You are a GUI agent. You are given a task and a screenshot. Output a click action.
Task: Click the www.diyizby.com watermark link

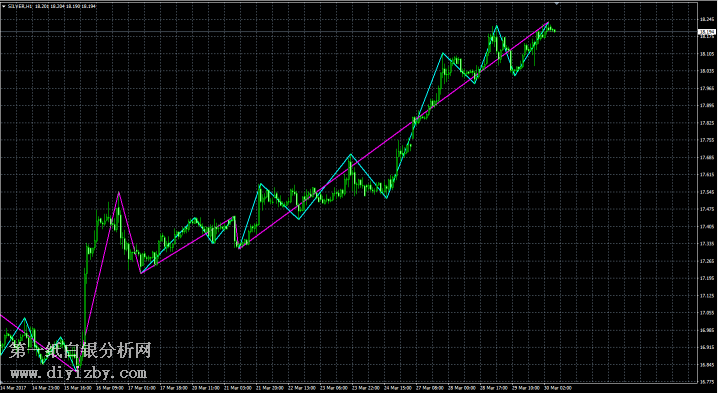(x=79, y=374)
